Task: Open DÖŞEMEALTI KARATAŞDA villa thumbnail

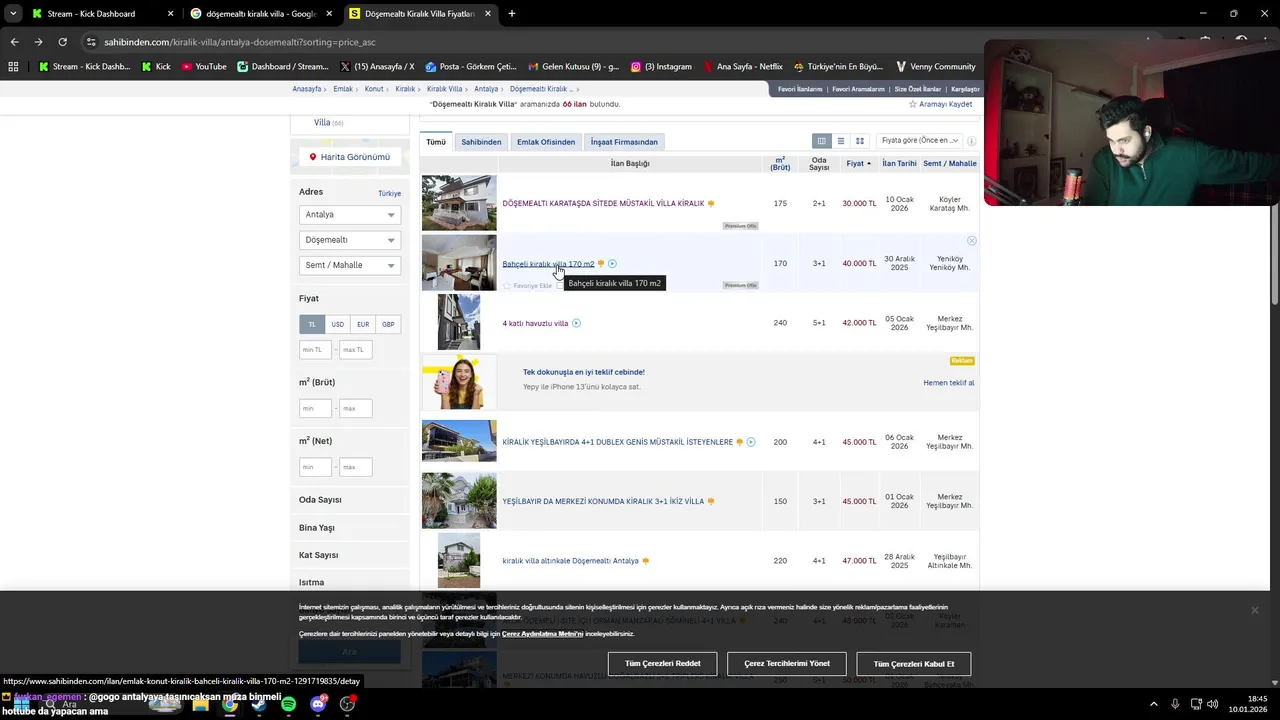Action: click(459, 203)
